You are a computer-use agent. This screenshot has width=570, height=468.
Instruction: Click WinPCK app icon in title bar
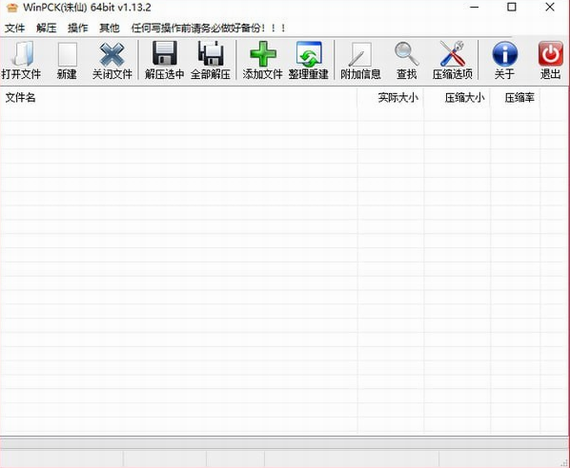[x=12, y=8]
